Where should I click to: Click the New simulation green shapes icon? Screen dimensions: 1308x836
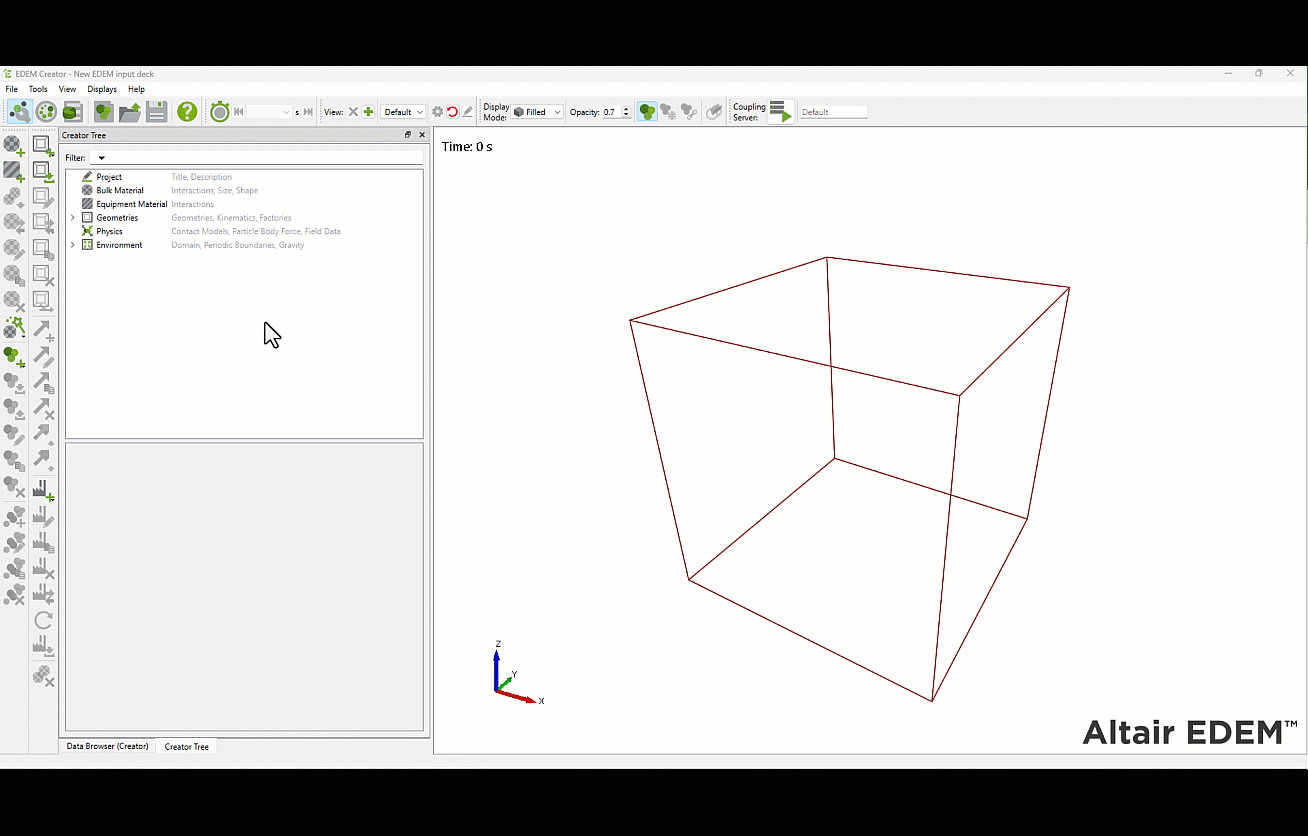click(103, 112)
